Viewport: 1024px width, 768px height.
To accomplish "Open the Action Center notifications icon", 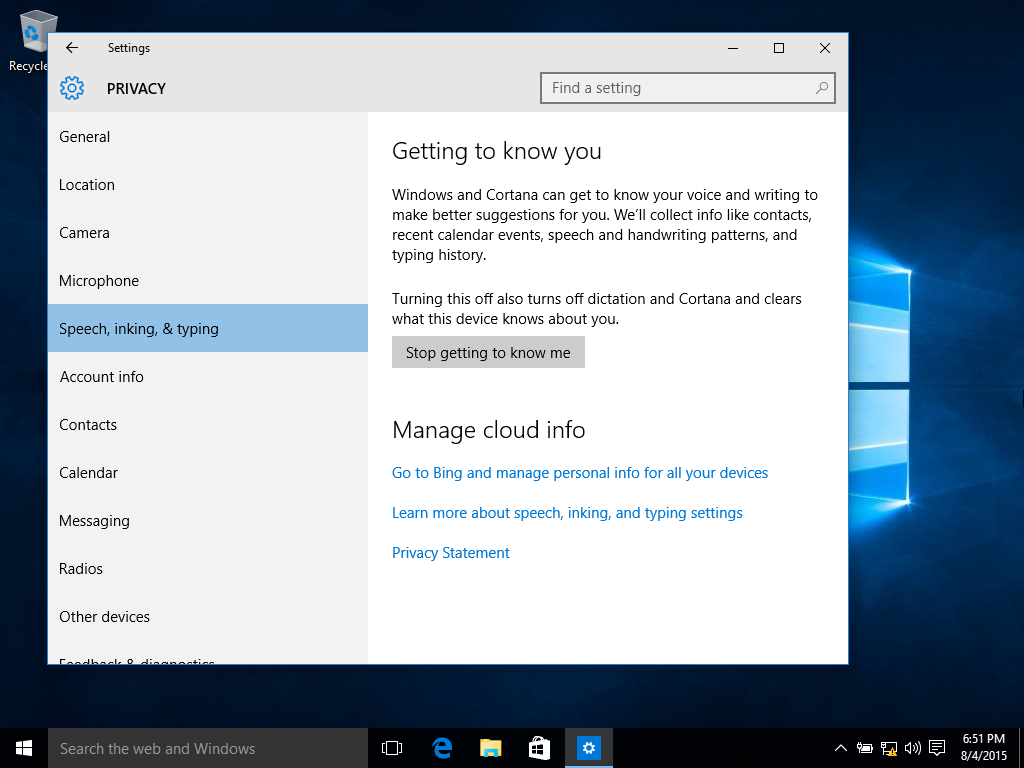I will coord(937,748).
